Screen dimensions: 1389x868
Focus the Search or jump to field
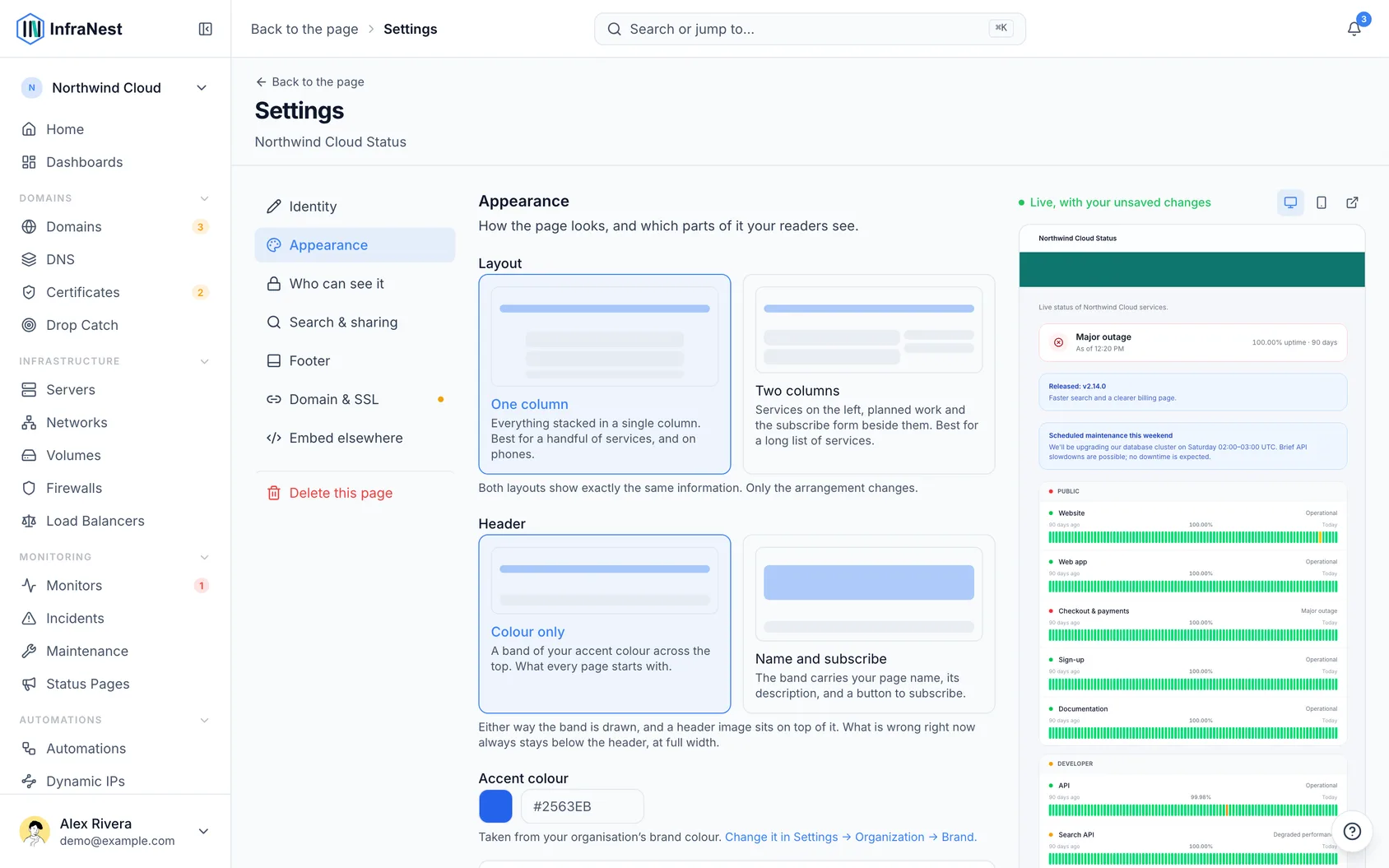tap(810, 29)
